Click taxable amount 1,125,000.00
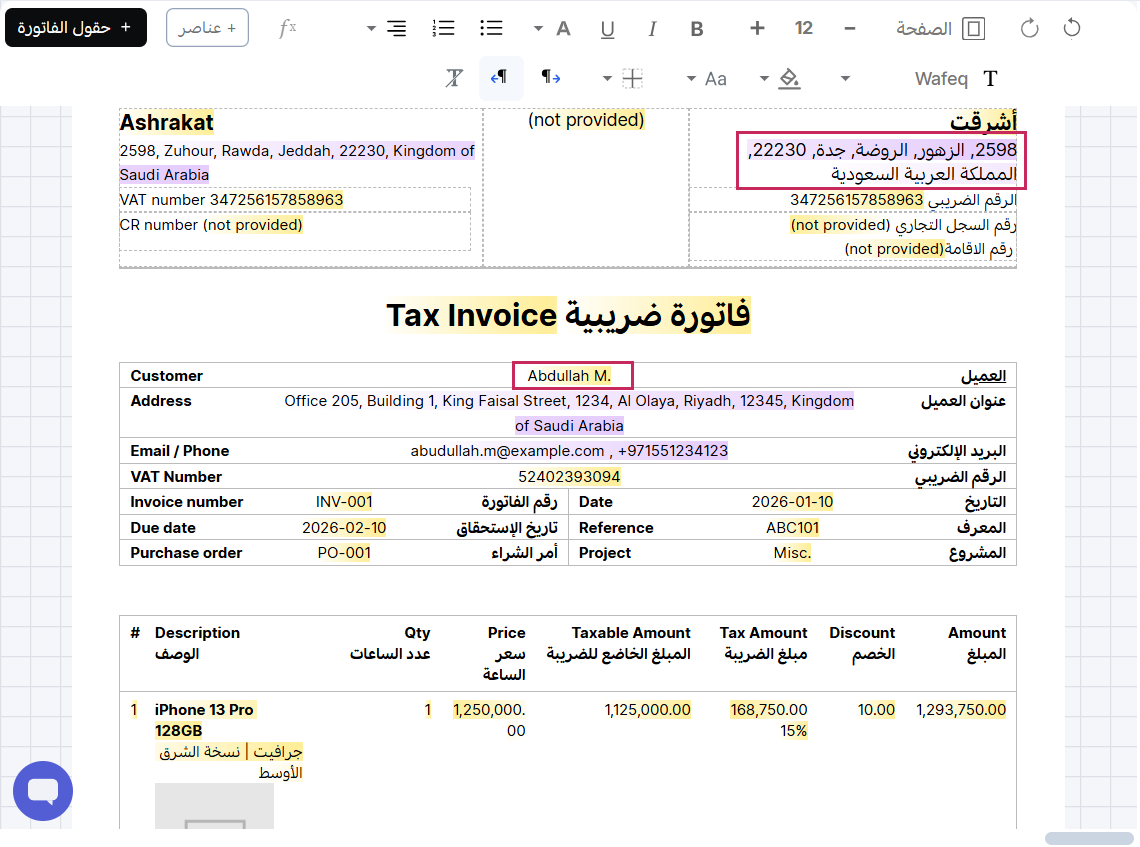 click(x=647, y=710)
